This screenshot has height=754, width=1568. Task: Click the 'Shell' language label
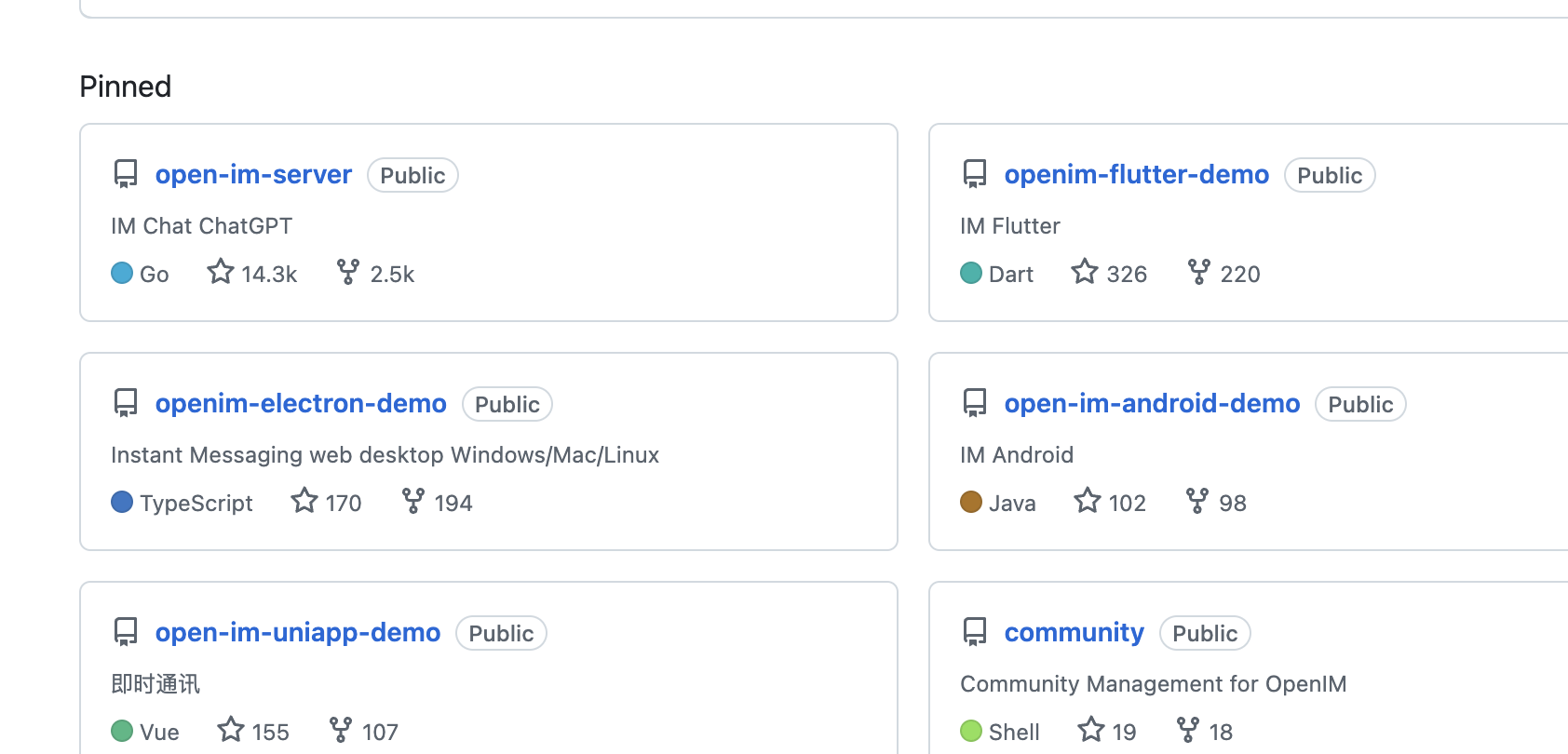coord(1014,733)
